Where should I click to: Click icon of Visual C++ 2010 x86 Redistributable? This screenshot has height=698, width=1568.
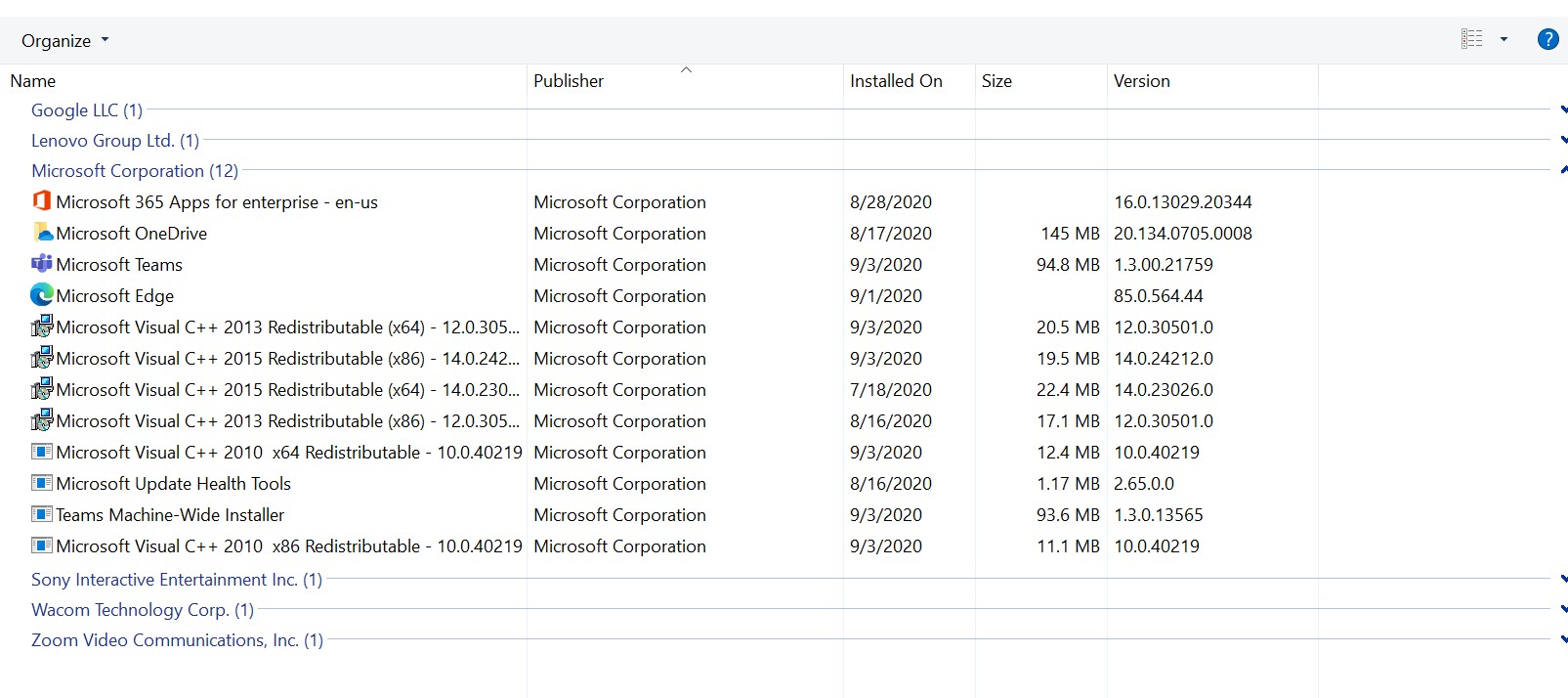click(42, 545)
